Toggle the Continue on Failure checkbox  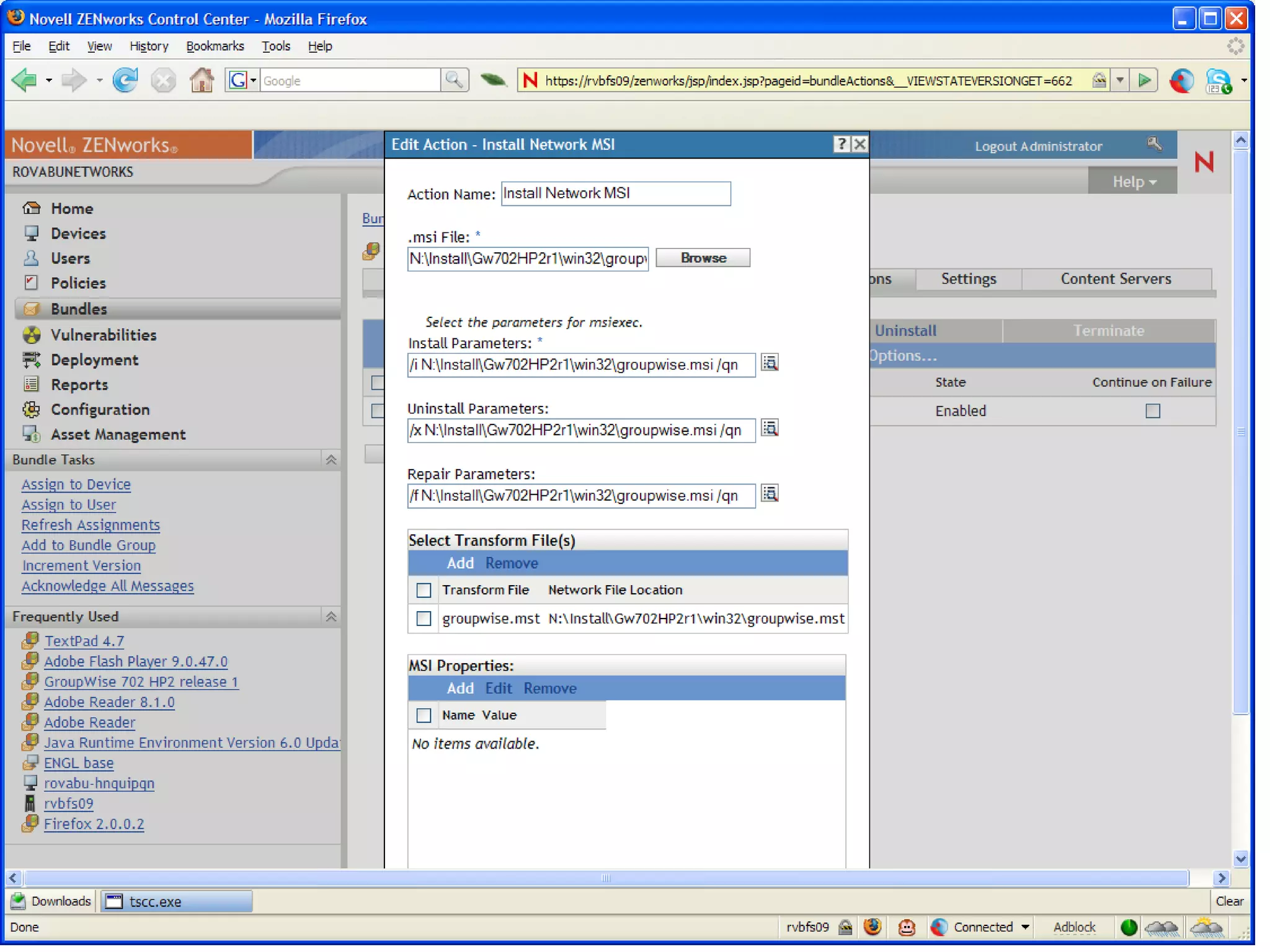[1152, 411]
